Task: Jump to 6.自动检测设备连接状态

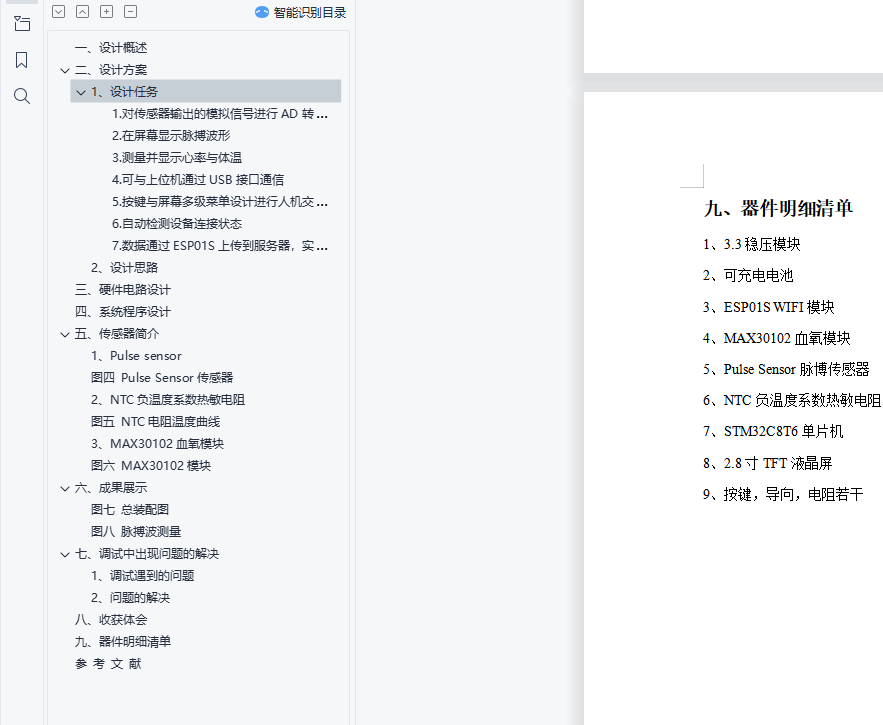Action: [177, 224]
